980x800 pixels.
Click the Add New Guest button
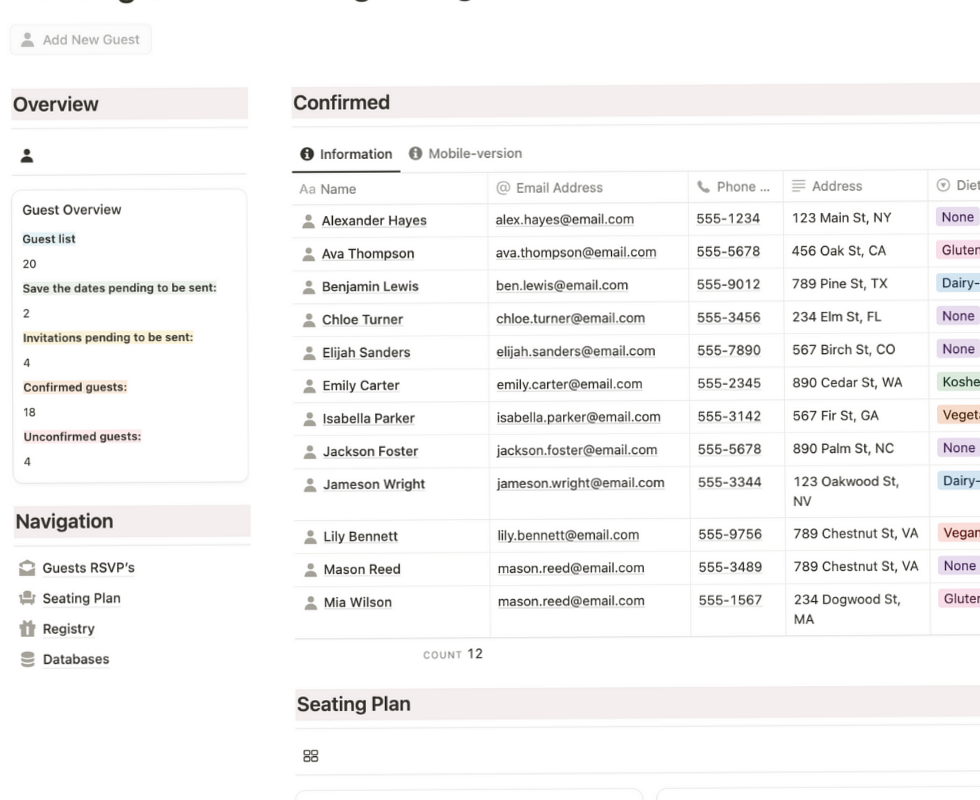[80, 39]
